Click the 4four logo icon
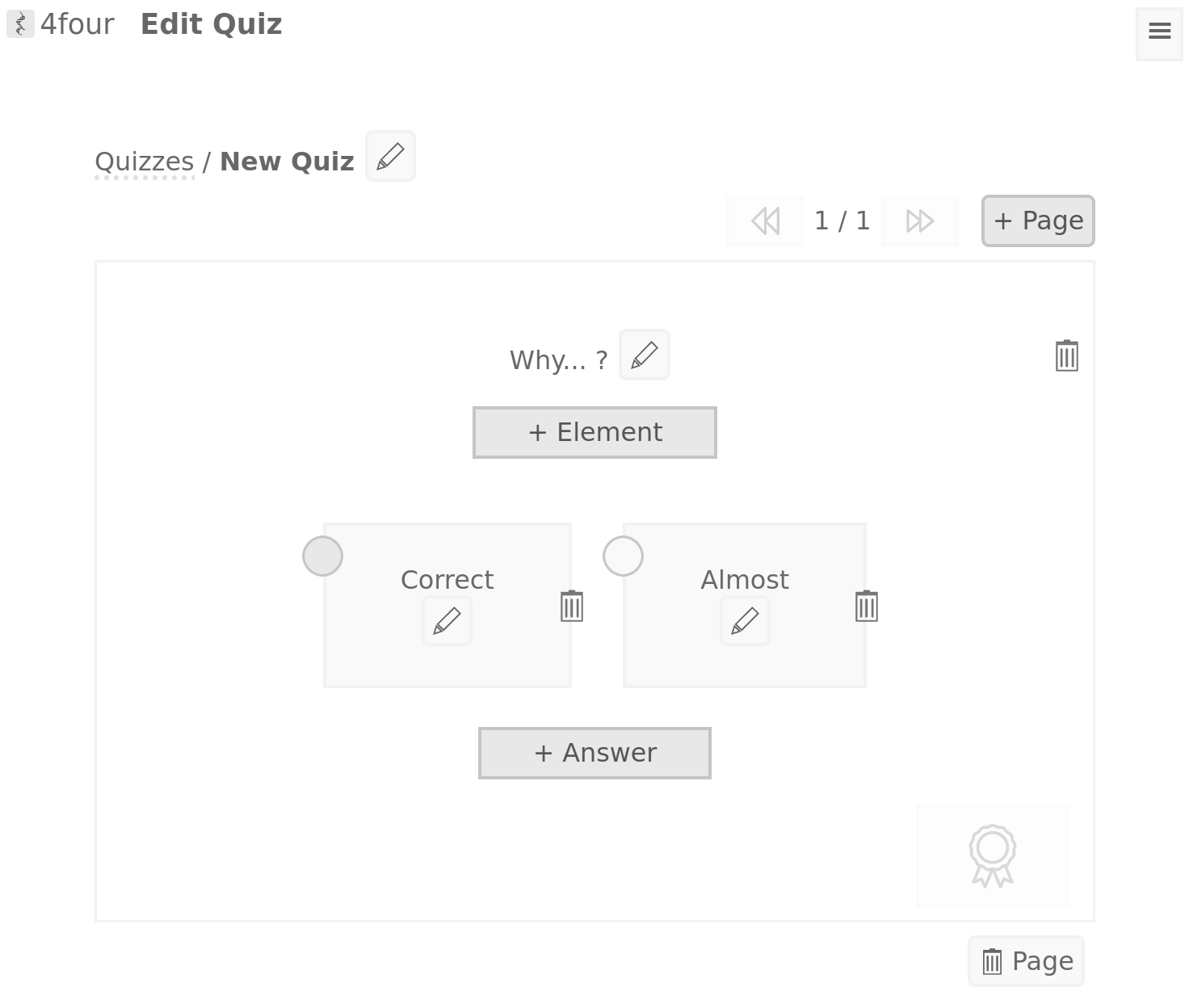Screen dimensions: 1189x1008 point(20,24)
